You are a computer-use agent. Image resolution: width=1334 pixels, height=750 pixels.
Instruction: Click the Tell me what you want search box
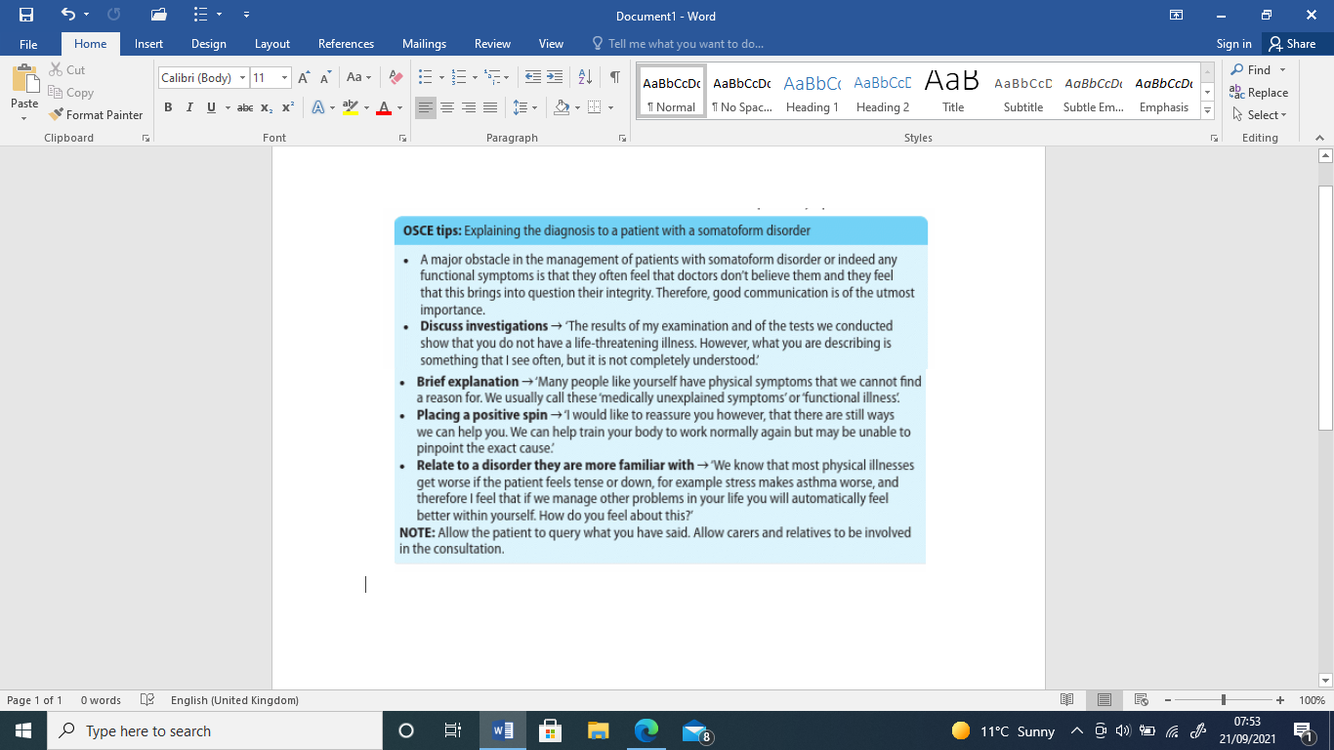pyautogui.click(x=677, y=44)
